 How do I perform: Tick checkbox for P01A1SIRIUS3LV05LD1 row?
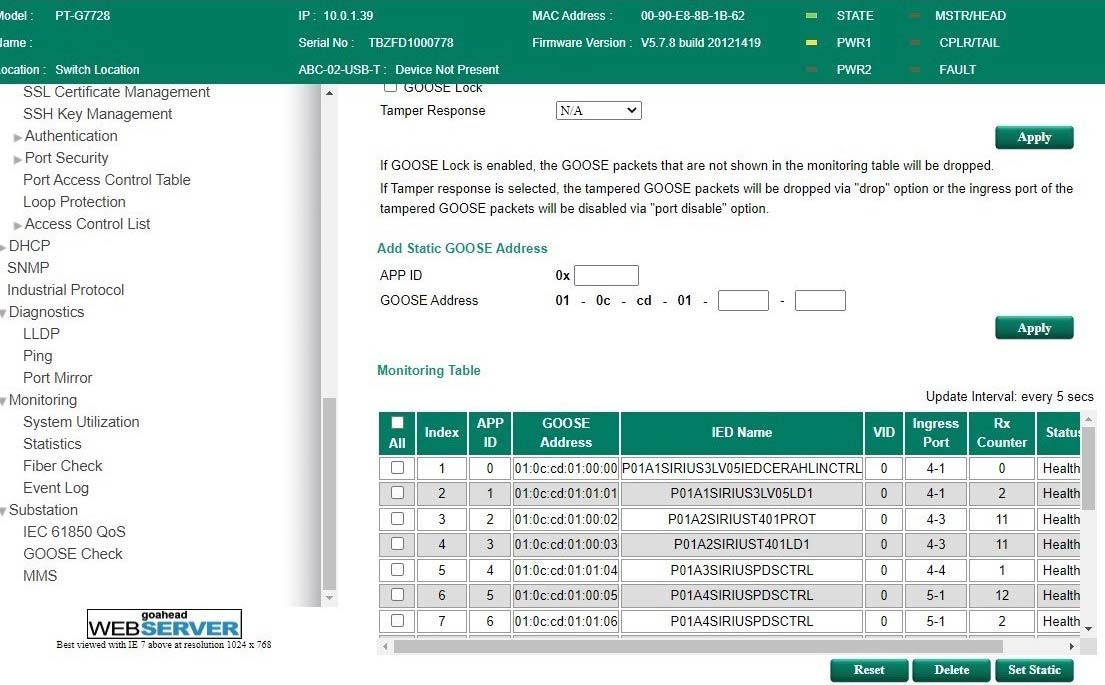click(397, 493)
